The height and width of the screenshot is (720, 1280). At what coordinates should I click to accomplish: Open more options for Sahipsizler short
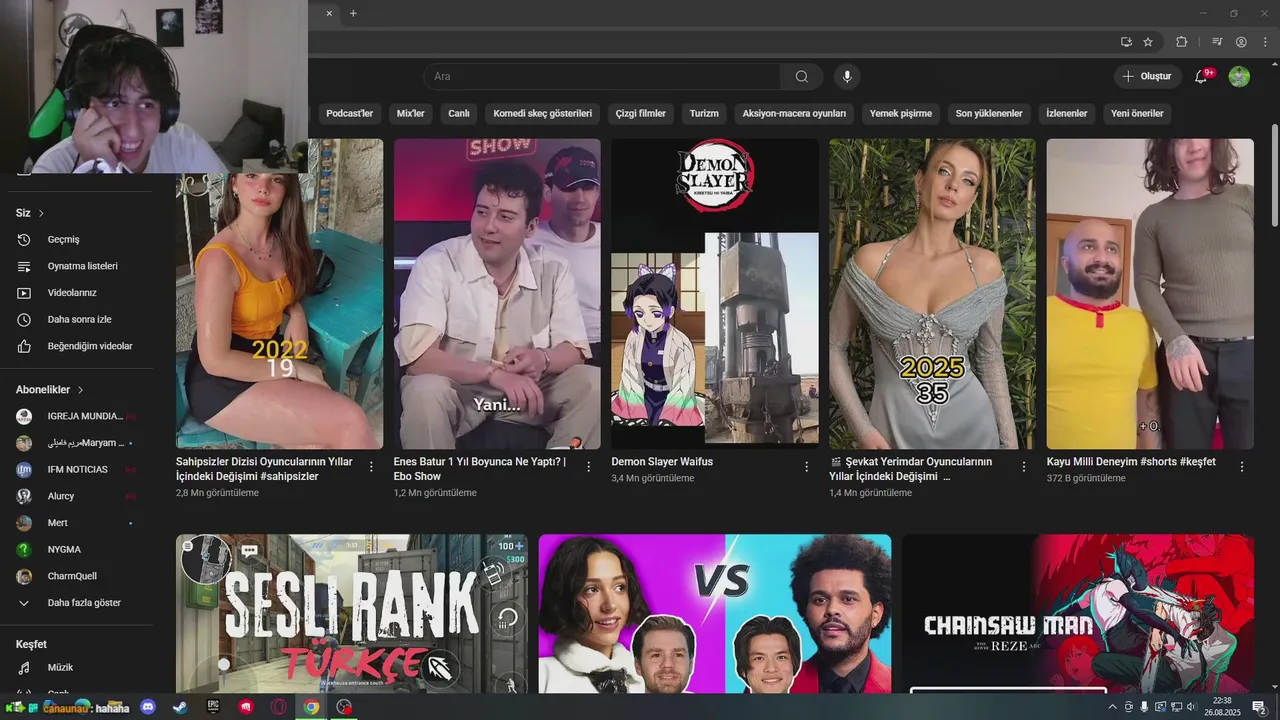(x=371, y=467)
